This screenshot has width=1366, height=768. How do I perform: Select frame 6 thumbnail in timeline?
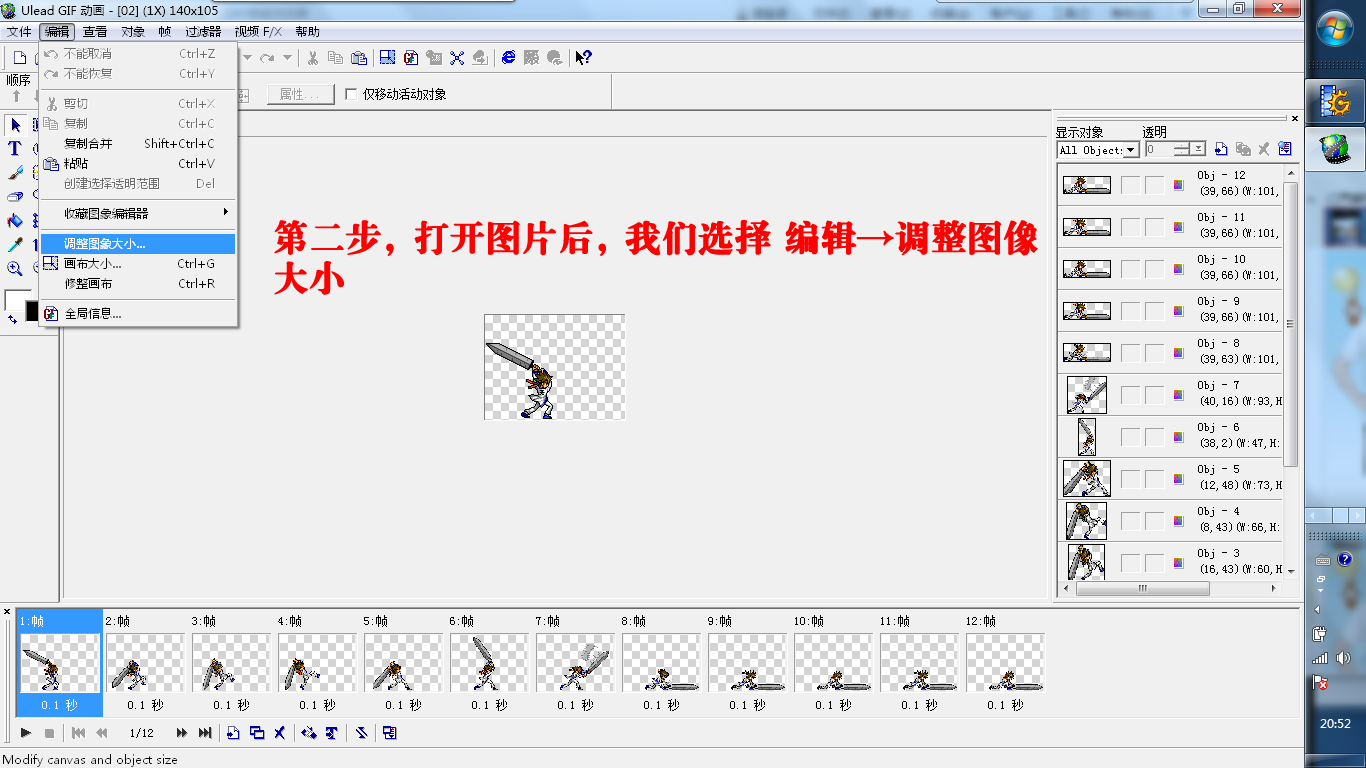coord(489,662)
